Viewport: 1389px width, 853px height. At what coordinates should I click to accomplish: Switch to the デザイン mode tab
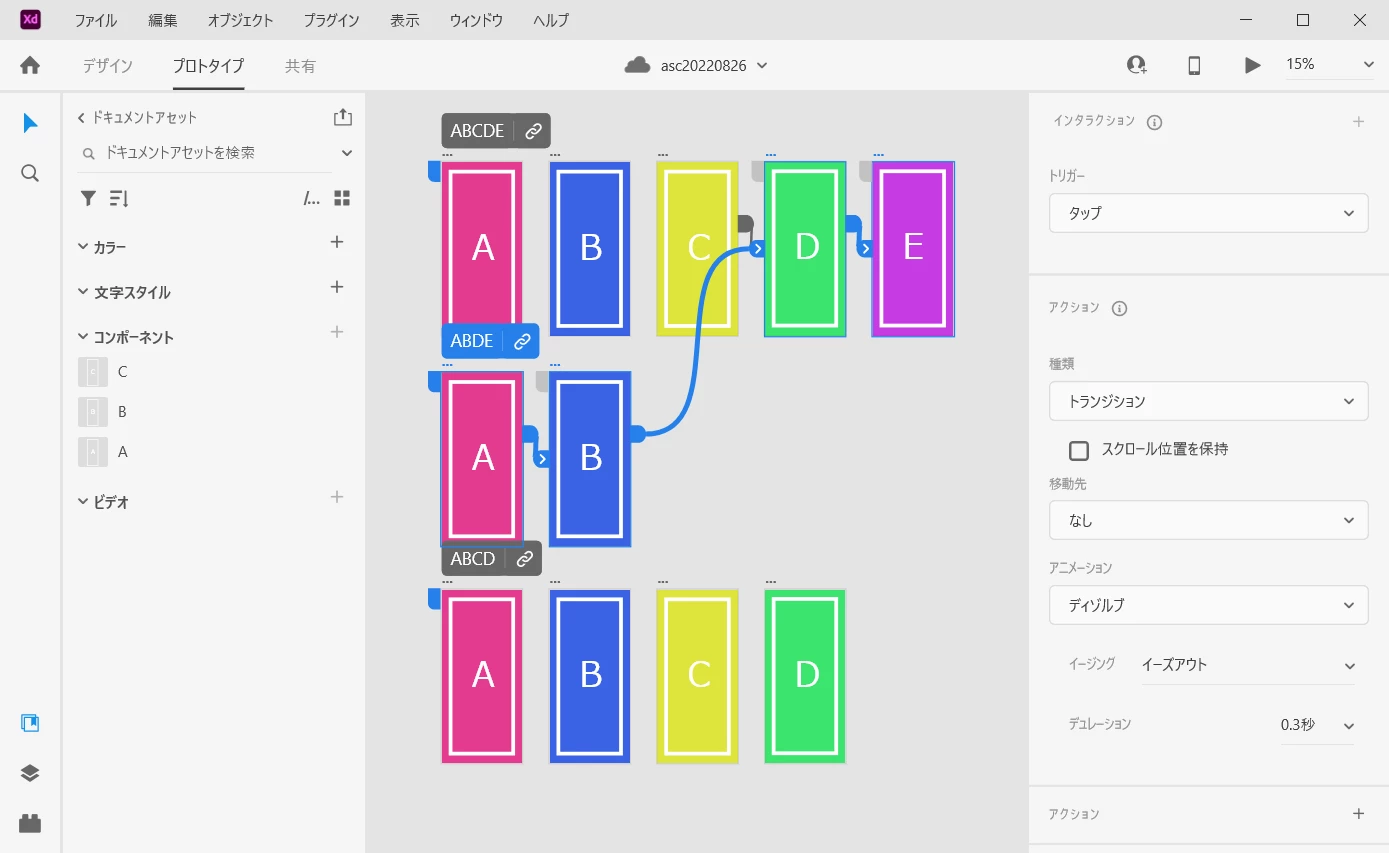(x=108, y=66)
